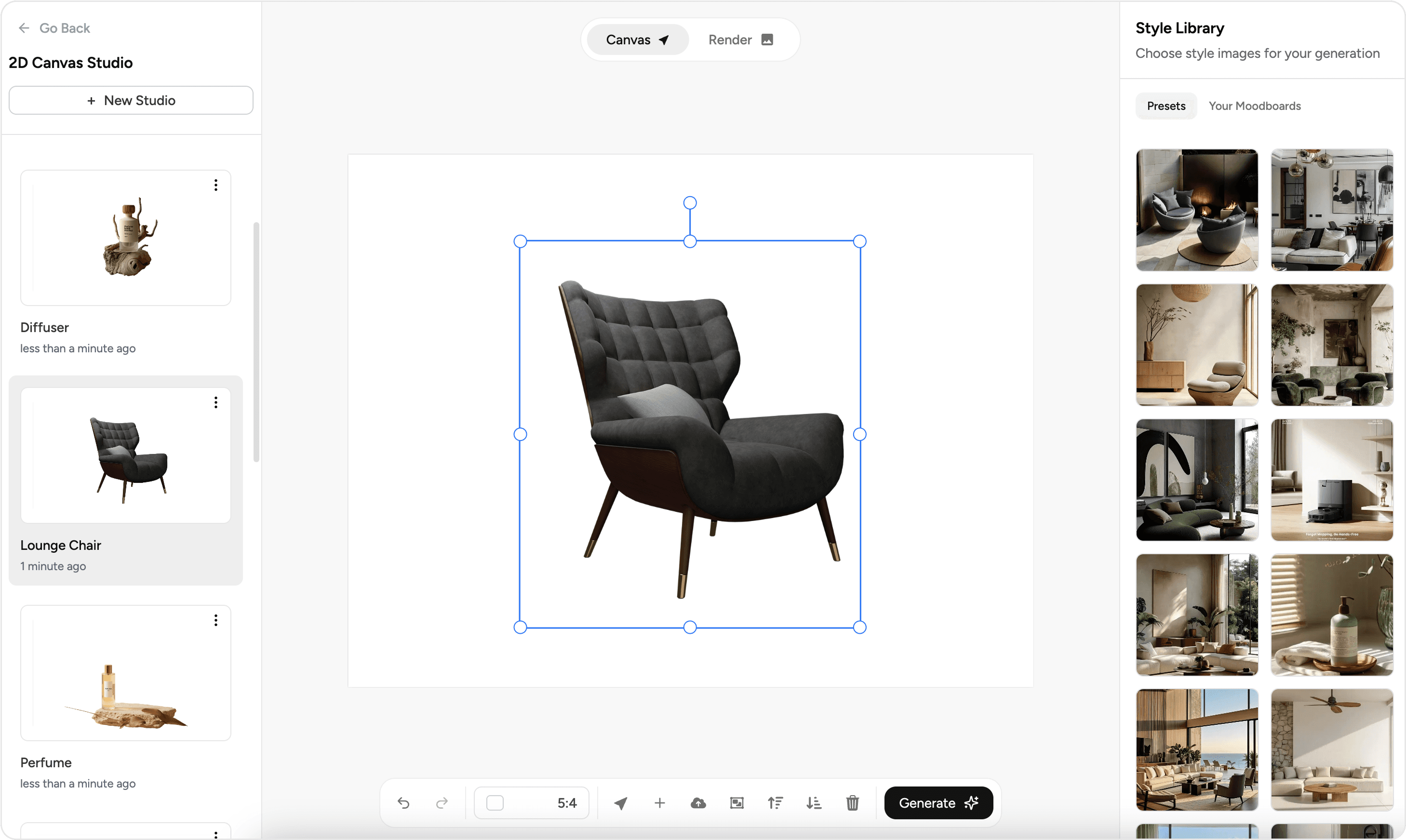The width and height of the screenshot is (1406, 840).
Task: Click the left sidebar studio list scrollbar
Action: (x=256, y=343)
